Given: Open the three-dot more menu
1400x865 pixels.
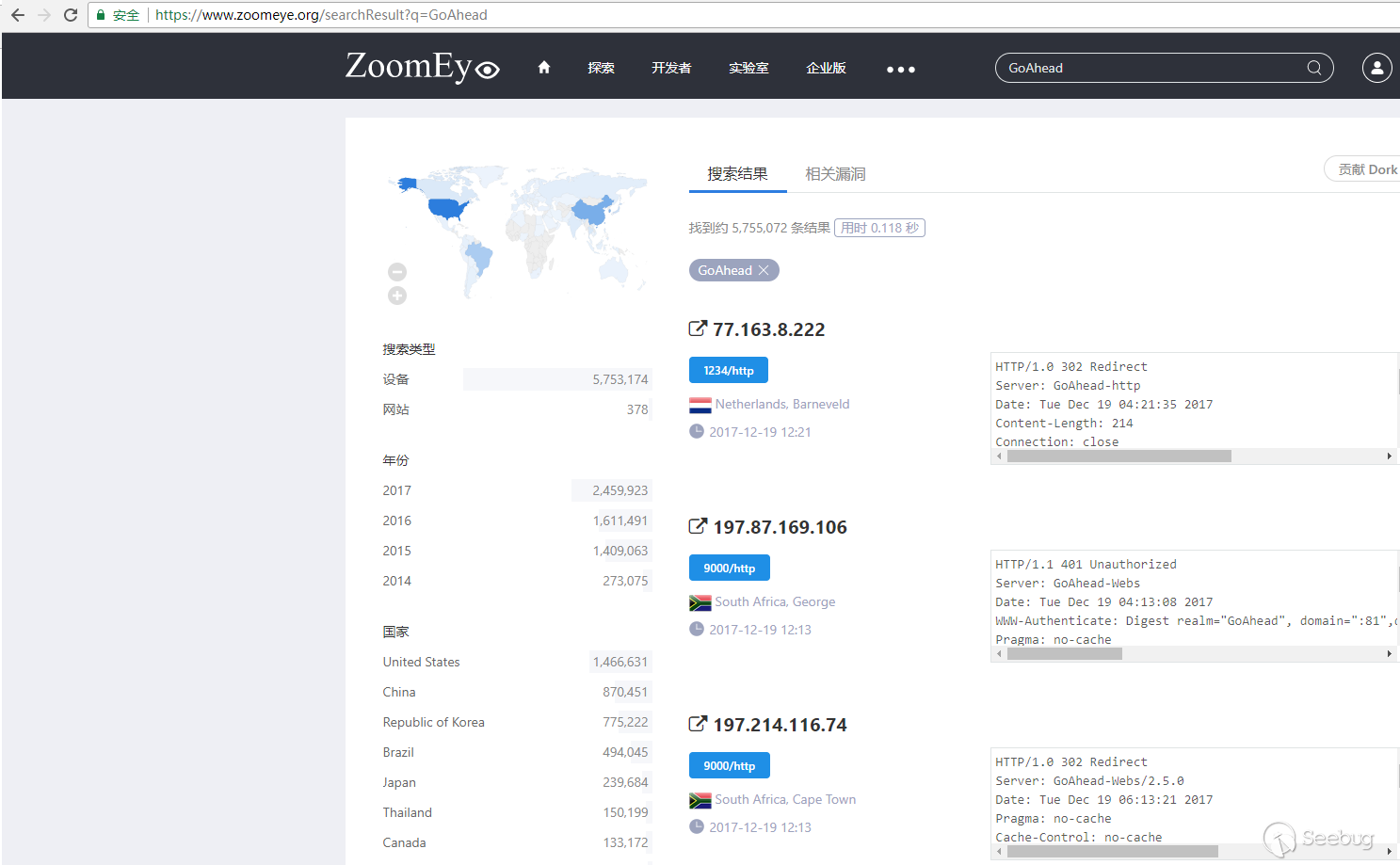Looking at the screenshot, I should pos(901,69).
